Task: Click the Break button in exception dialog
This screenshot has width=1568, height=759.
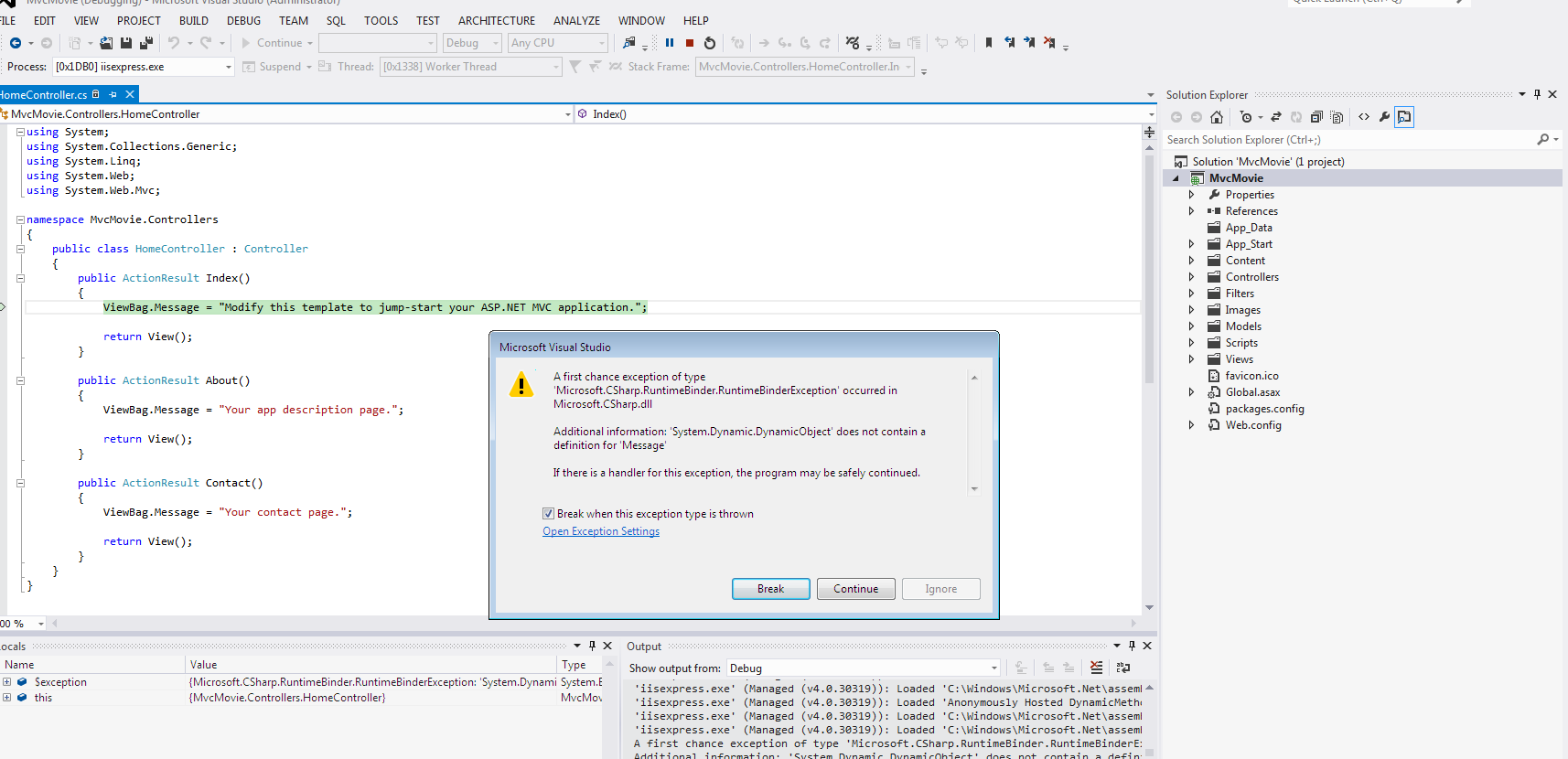Action: point(770,589)
